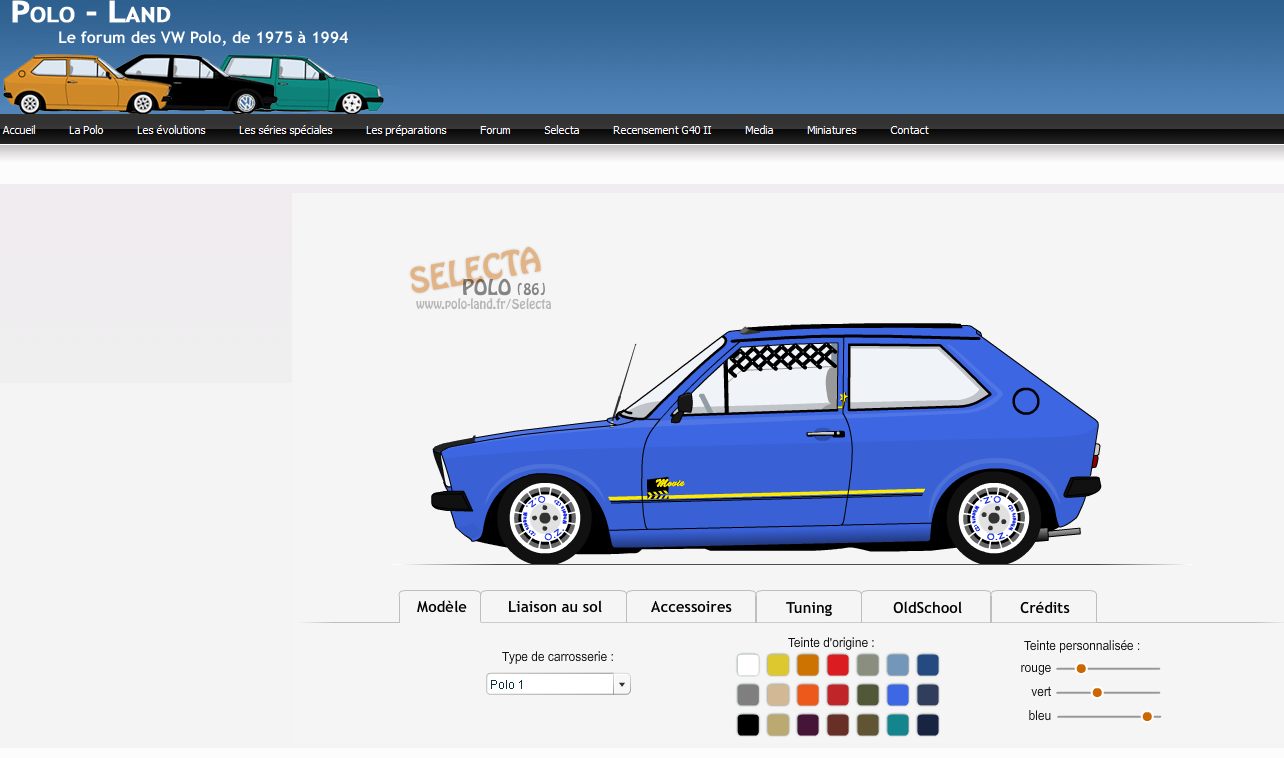This screenshot has height=758, width=1284.
Task: Select Les préparations in the navigation bar
Action: [x=406, y=130]
